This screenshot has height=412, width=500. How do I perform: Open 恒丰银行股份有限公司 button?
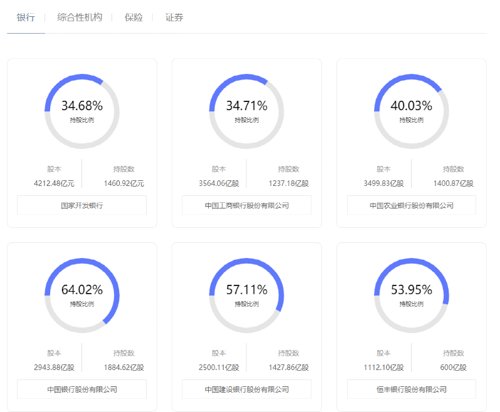(411, 389)
